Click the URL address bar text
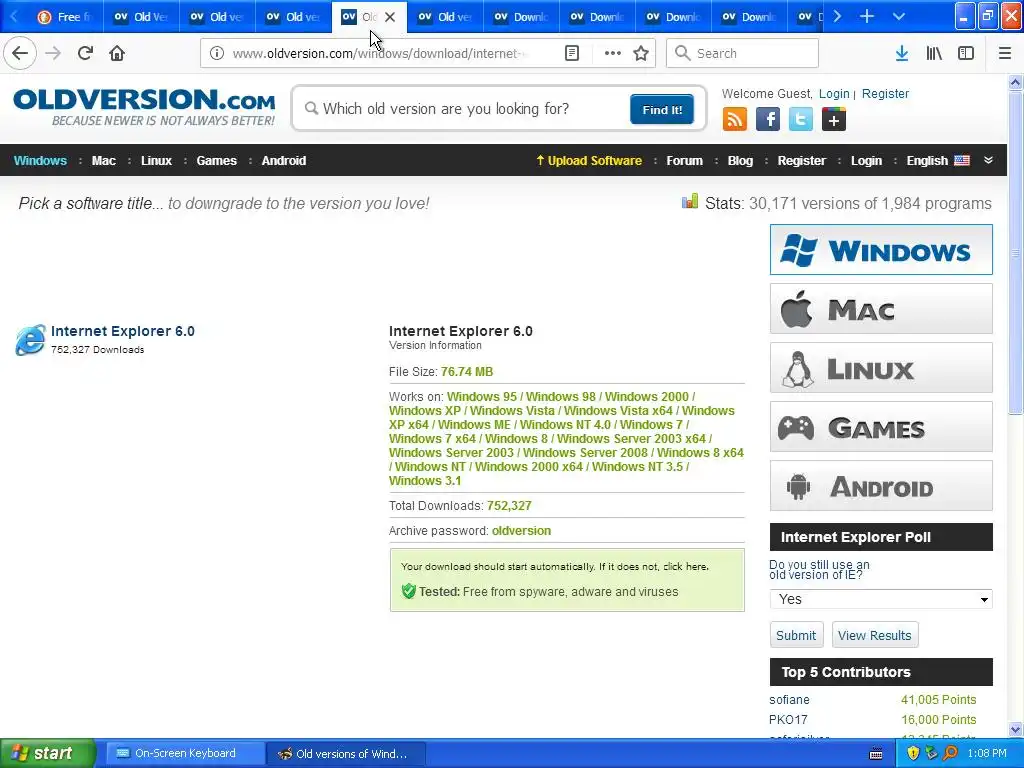 point(380,53)
